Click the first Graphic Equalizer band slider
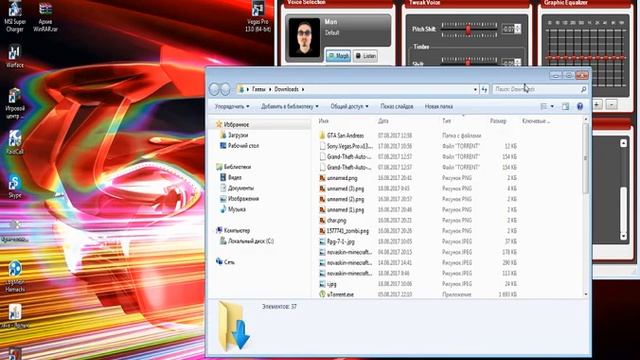The height and width of the screenshot is (360, 640). (550, 58)
